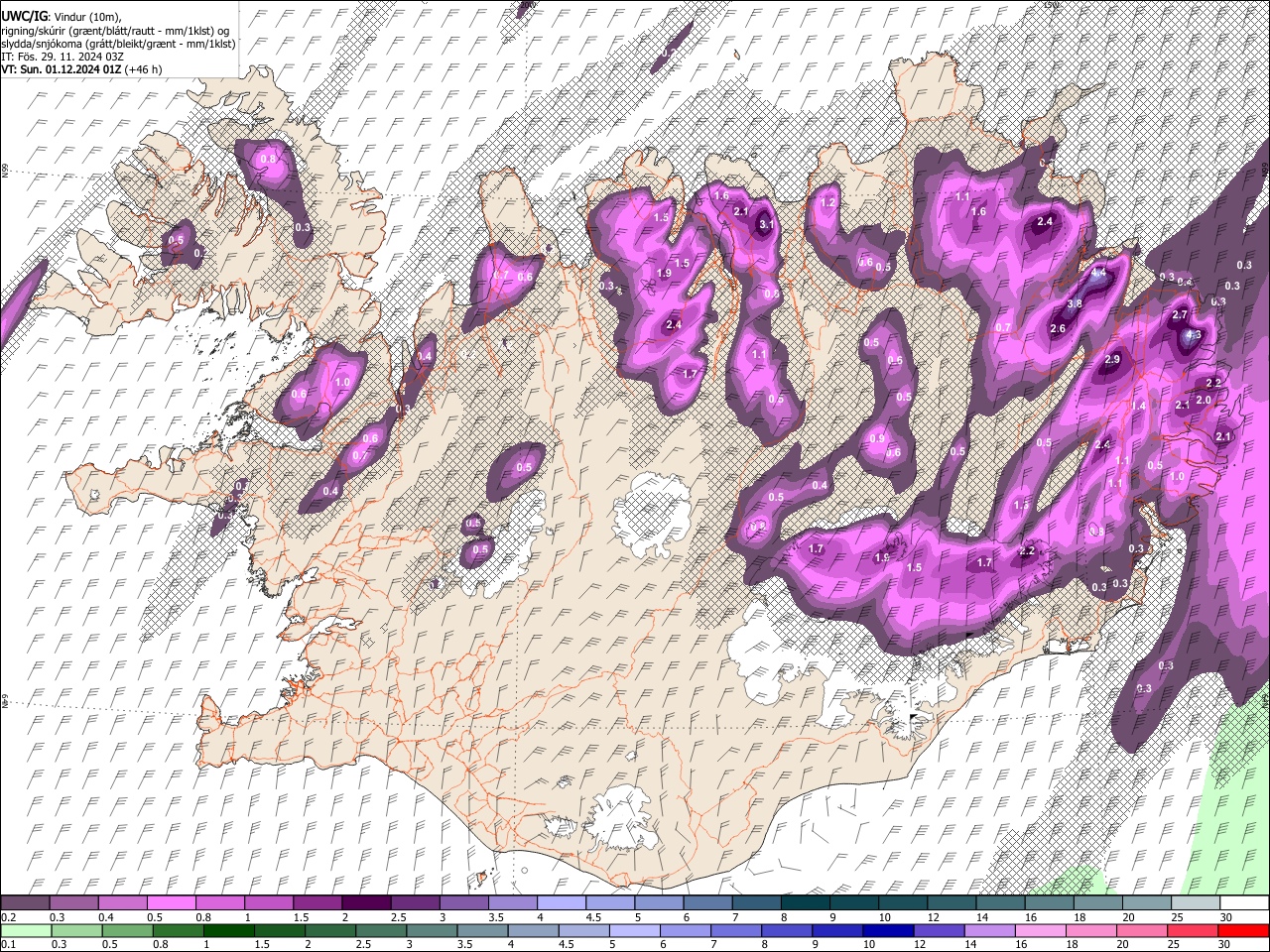Click the 3.8 snowfall value label

(x=1075, y=303)
